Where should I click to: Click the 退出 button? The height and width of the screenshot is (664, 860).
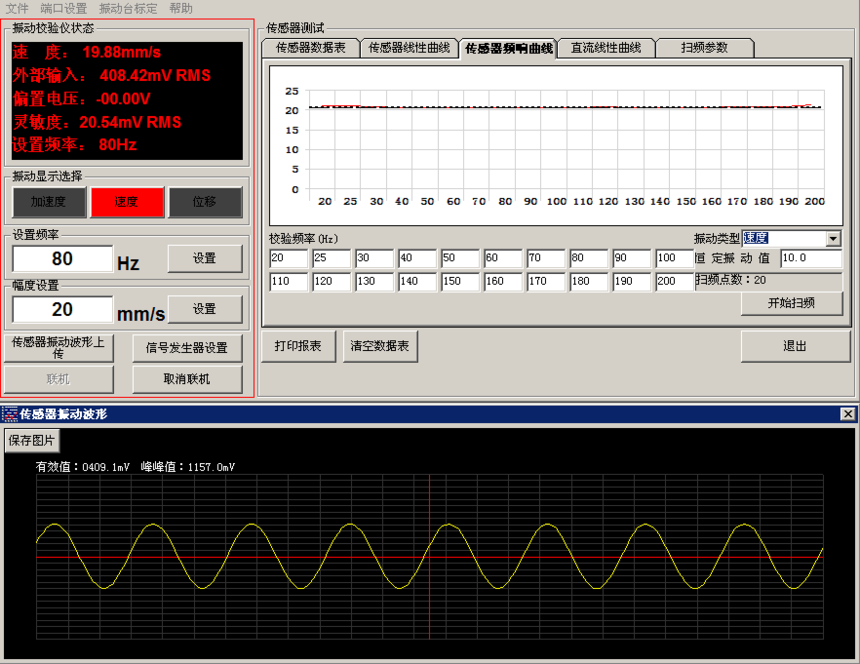click(795, 346)
